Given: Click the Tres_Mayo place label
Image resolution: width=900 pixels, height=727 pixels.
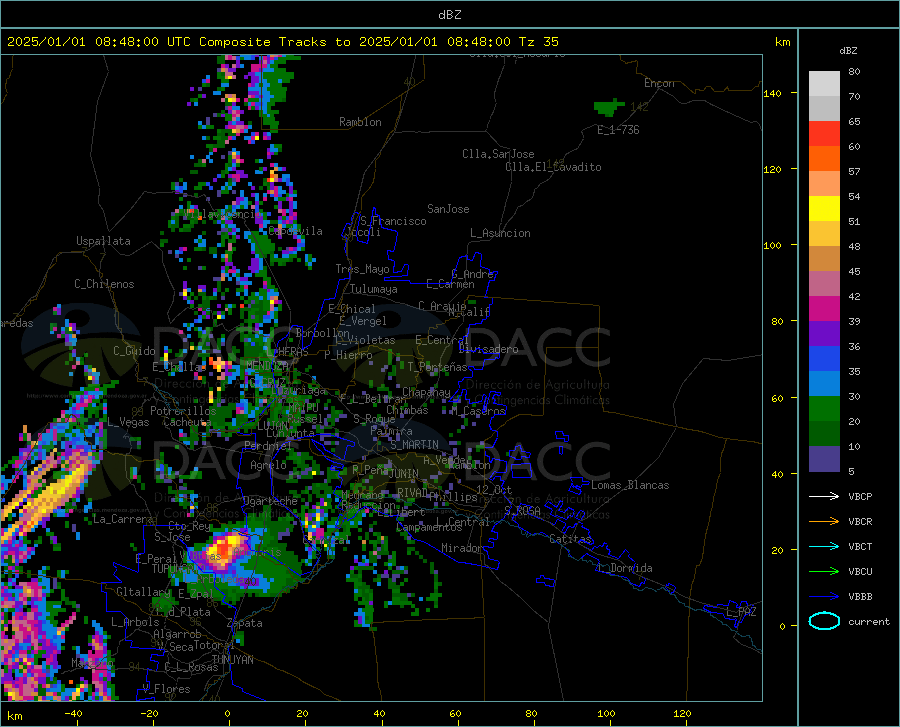Looking at the screenshot, I should tap(362, 269).
